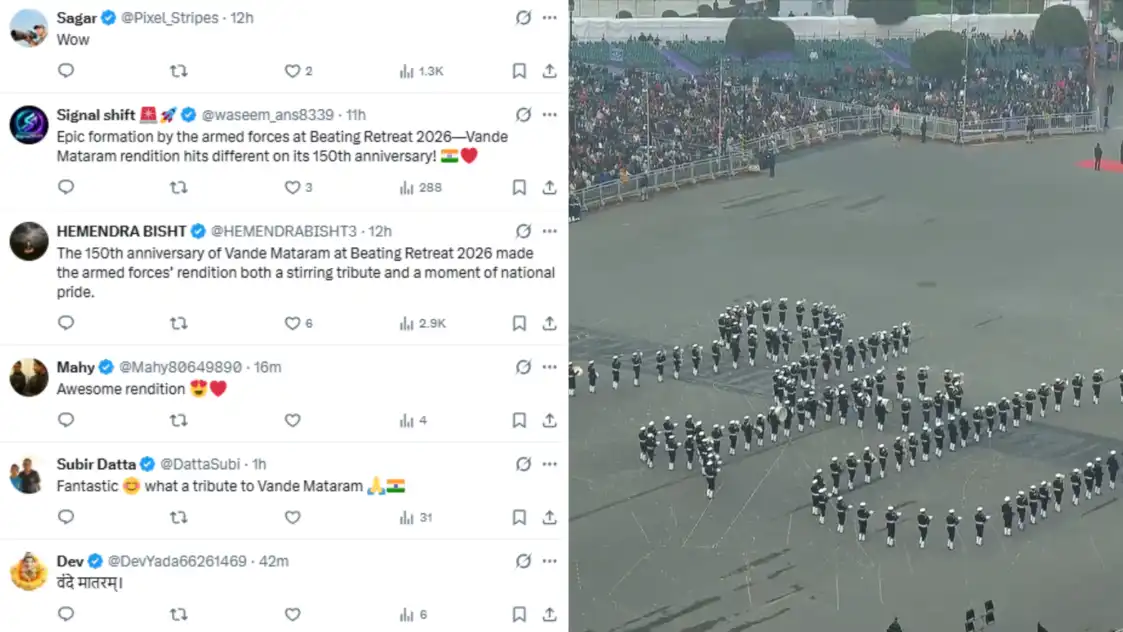The width and height of the screenshot is (1123, 632).
Task: Reply to Subir Datta's tweet
Action: [x=66, y=517]
